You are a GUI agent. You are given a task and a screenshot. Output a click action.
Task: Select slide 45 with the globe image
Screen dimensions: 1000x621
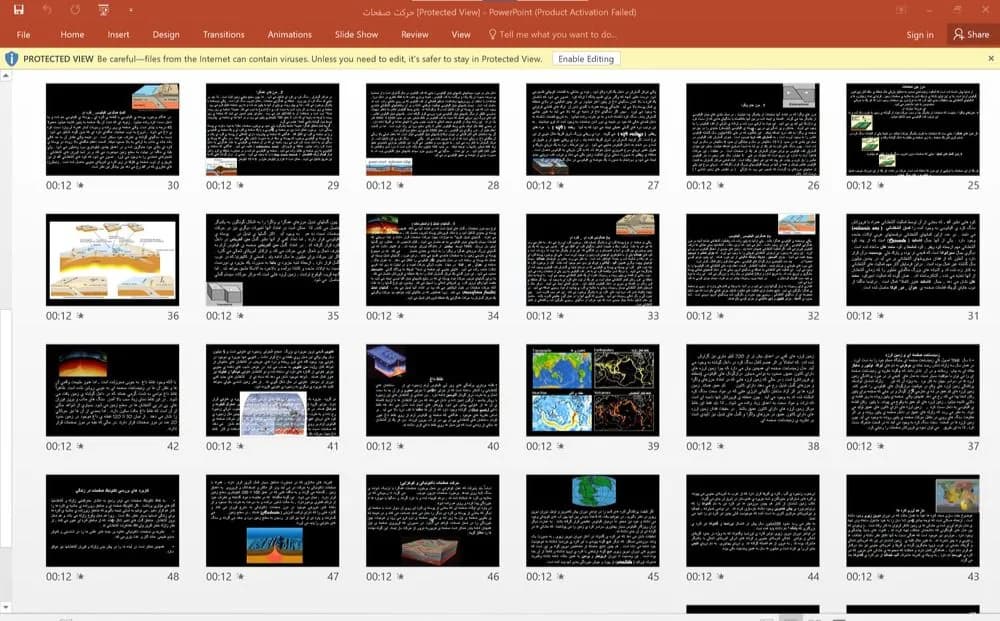click(x=592, y=520)
